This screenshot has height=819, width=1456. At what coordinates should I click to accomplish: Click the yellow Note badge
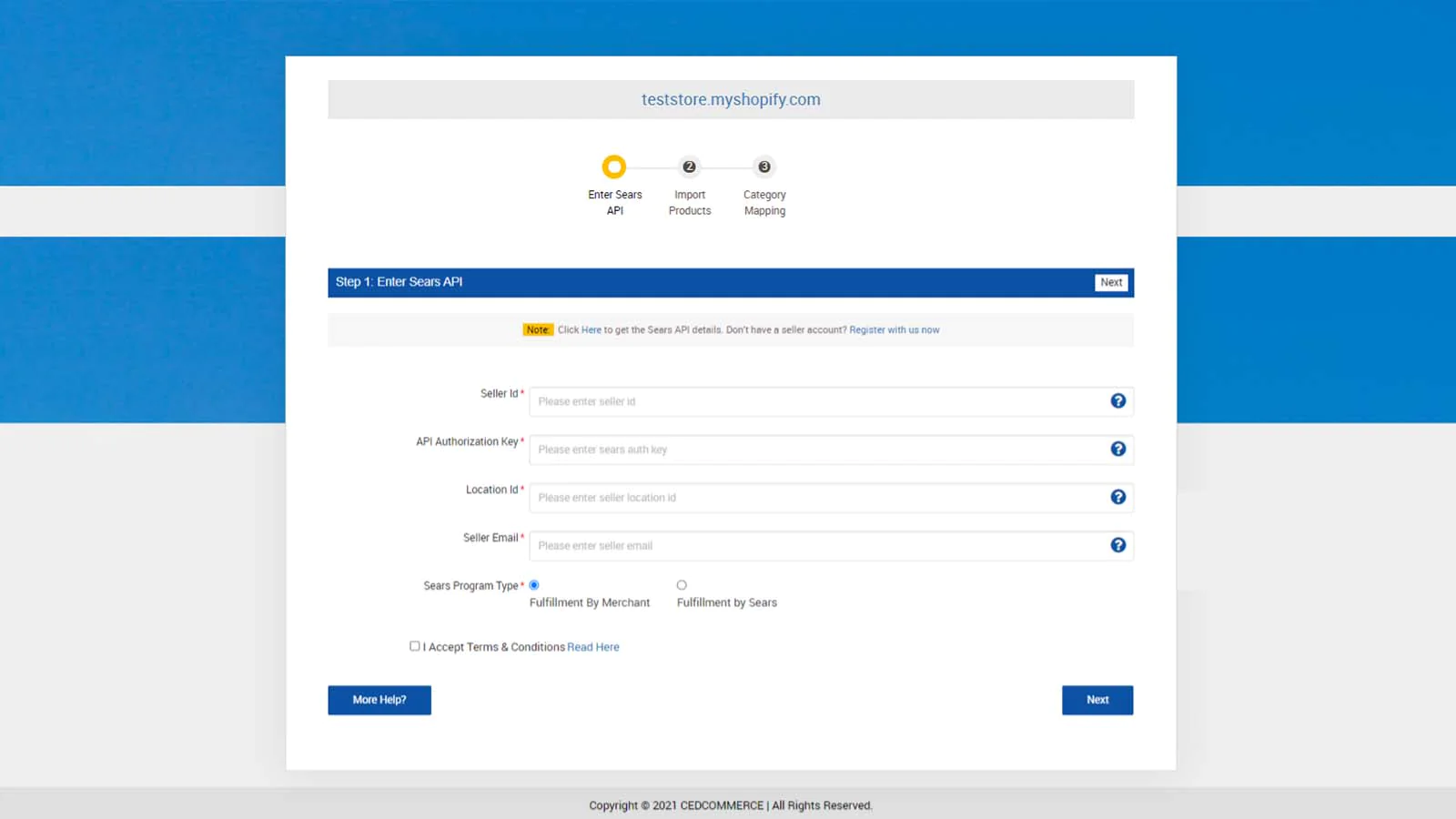click(x=538, y=330)
